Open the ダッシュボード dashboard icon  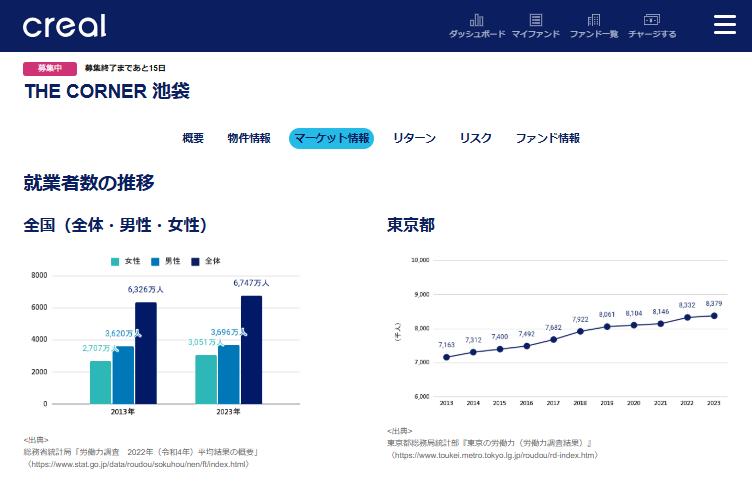point(477,25)
